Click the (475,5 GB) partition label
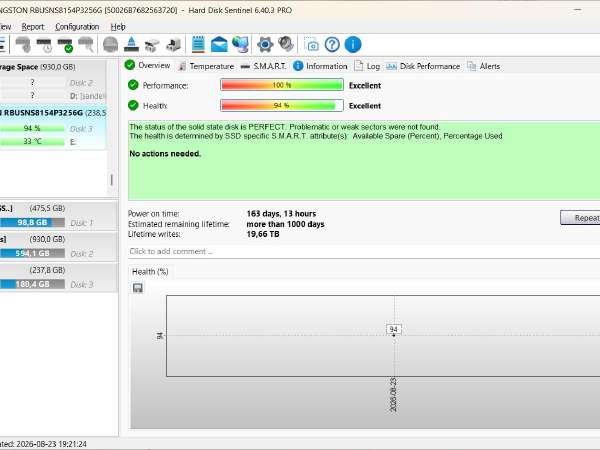This screenshot has width=600, height=450. 47,208
